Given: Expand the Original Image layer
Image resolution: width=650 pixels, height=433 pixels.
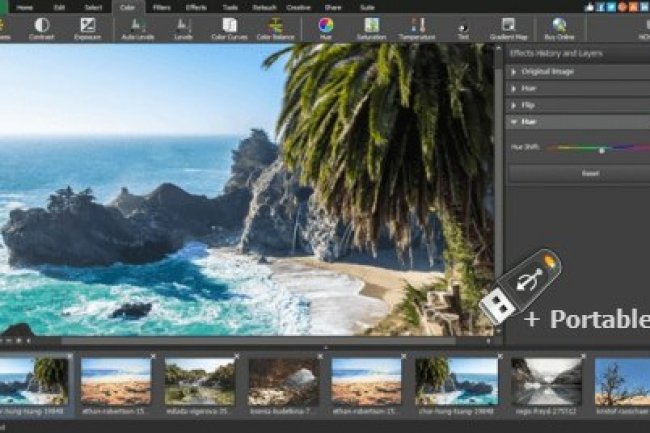Looking at the screenshot, I should point(578,72).
